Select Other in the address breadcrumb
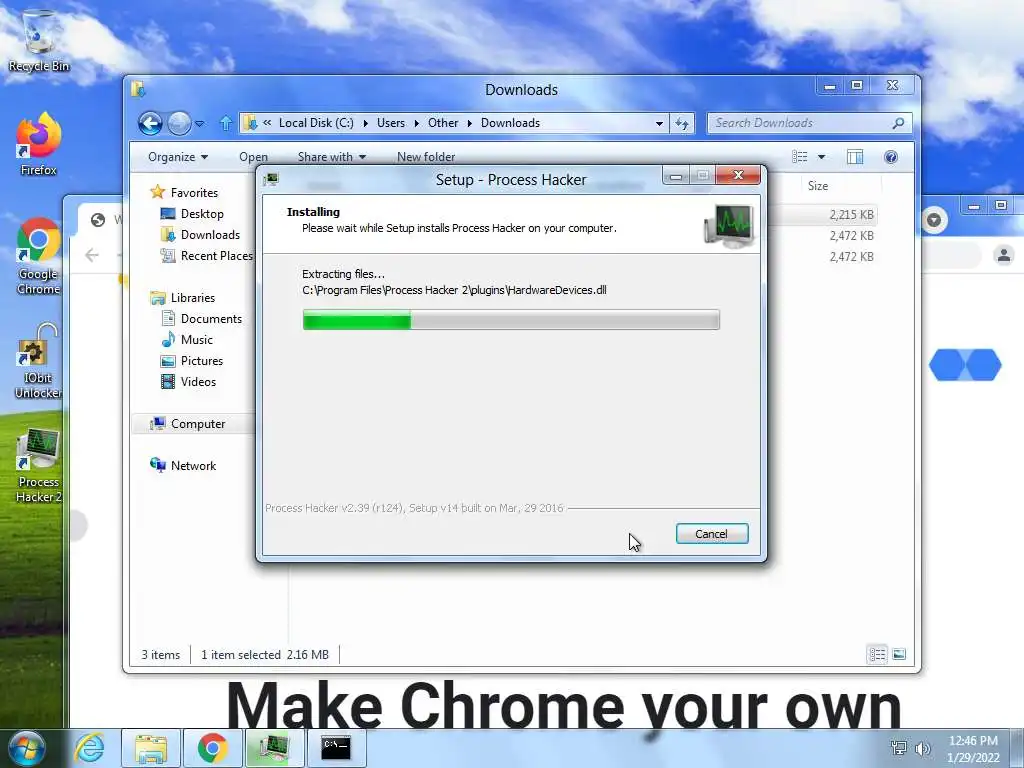The width and height of the screenshot is (1024, 768). click(x=443, y=123)
